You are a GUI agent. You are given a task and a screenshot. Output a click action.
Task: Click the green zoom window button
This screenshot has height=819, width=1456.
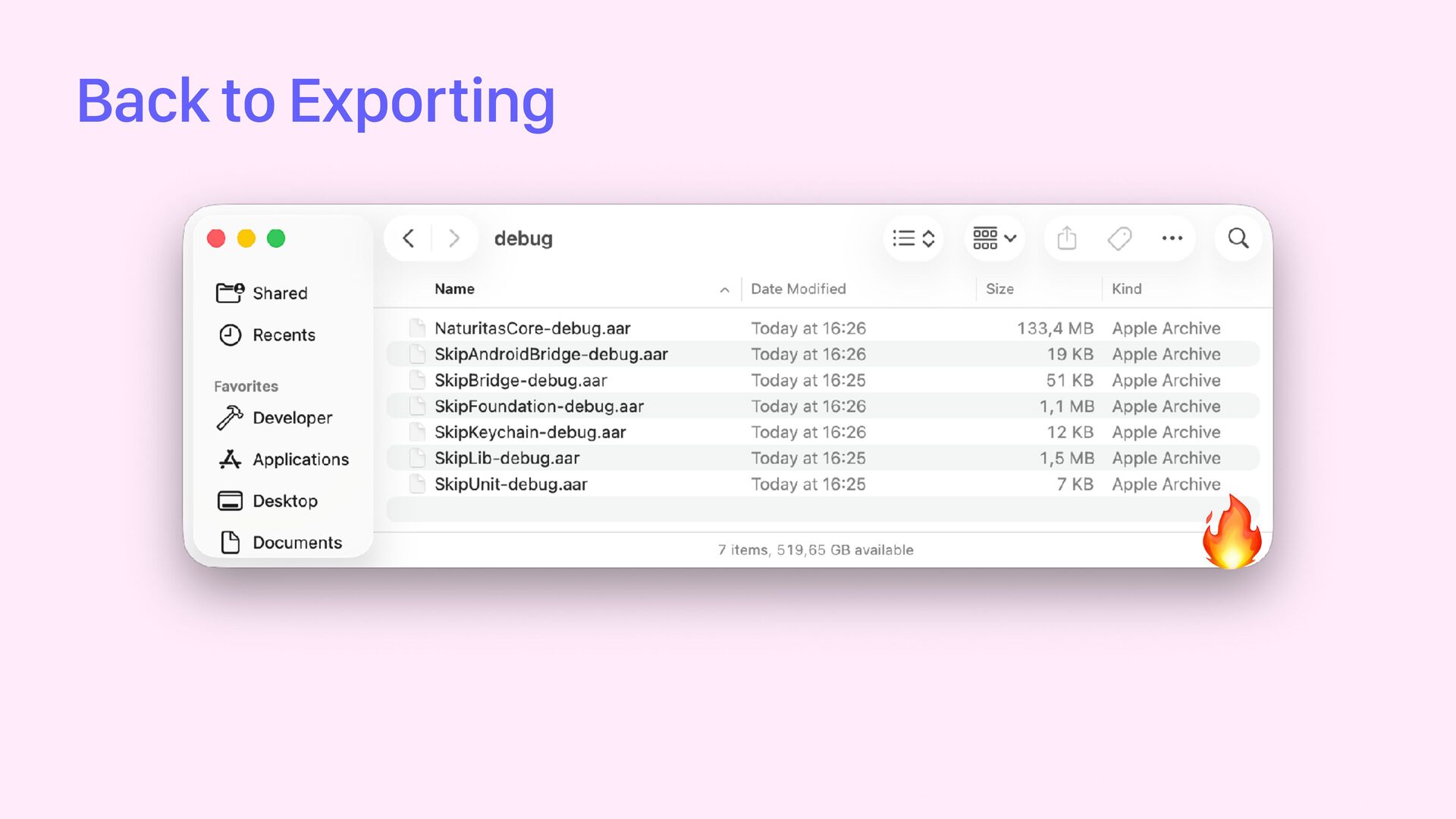(x=276, y=239)
